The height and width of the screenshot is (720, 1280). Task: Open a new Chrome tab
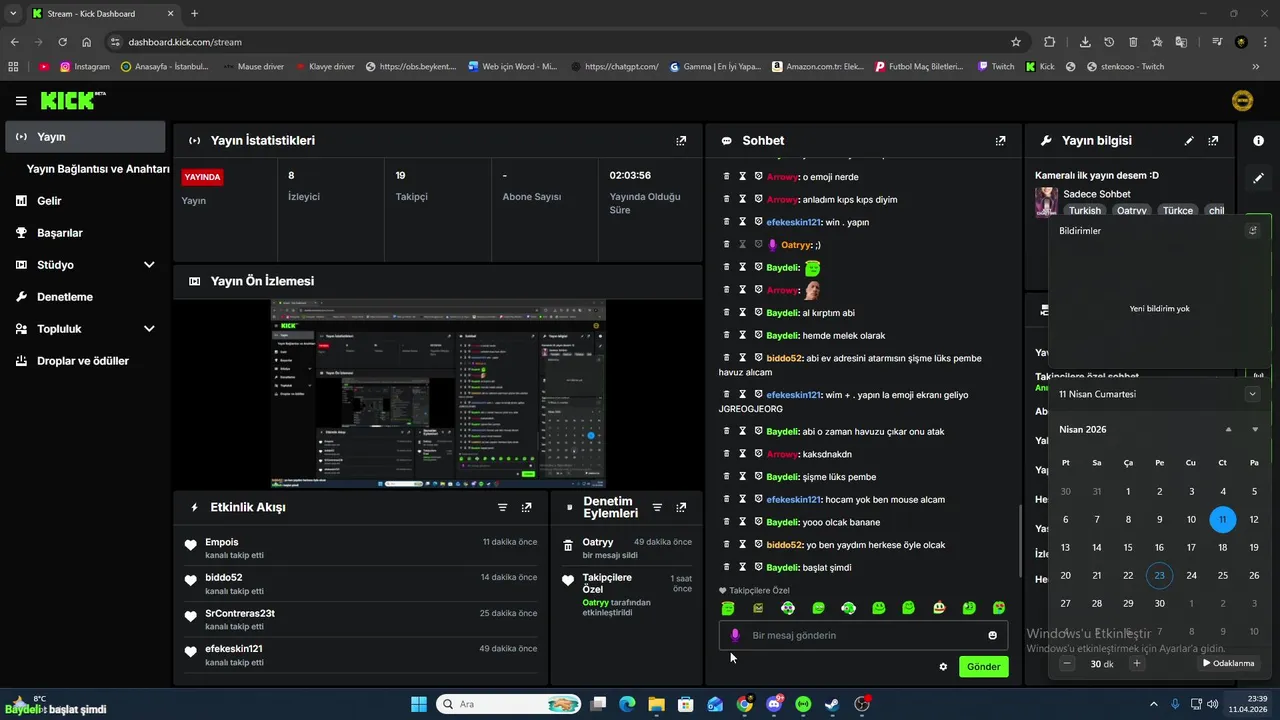[x=194, y=13]
